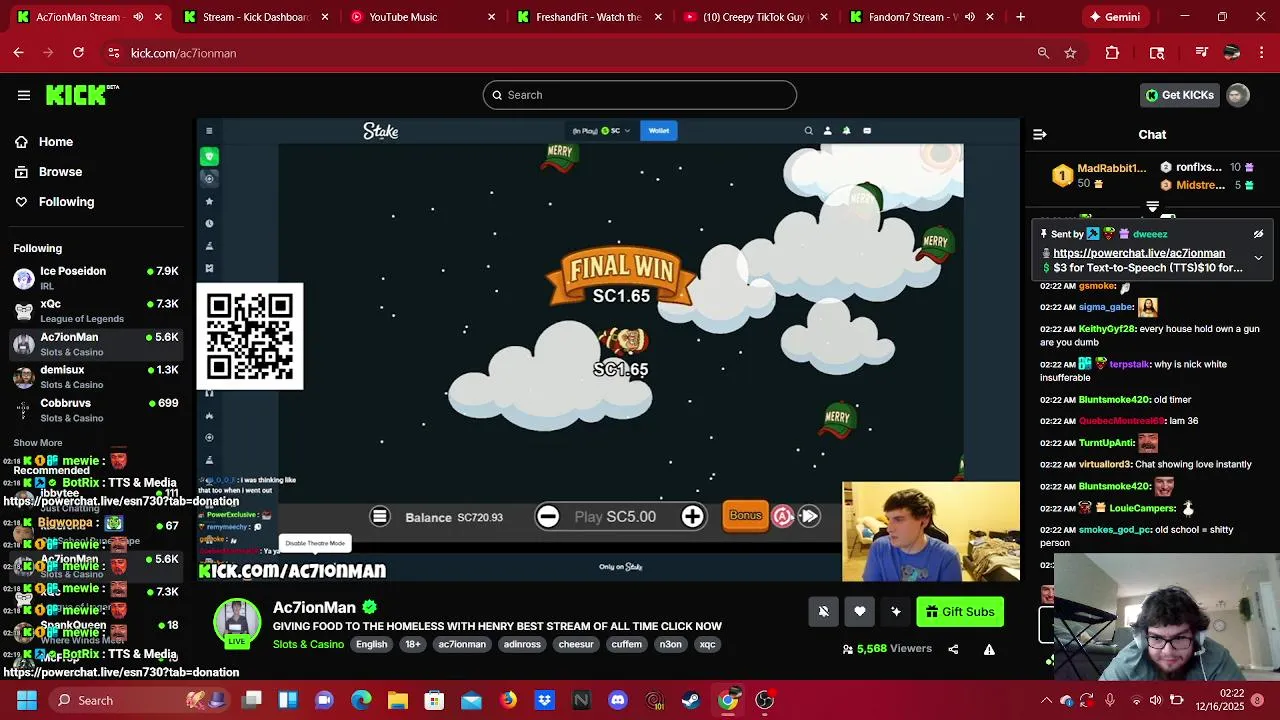Share the stream

[x=953, y=649]
